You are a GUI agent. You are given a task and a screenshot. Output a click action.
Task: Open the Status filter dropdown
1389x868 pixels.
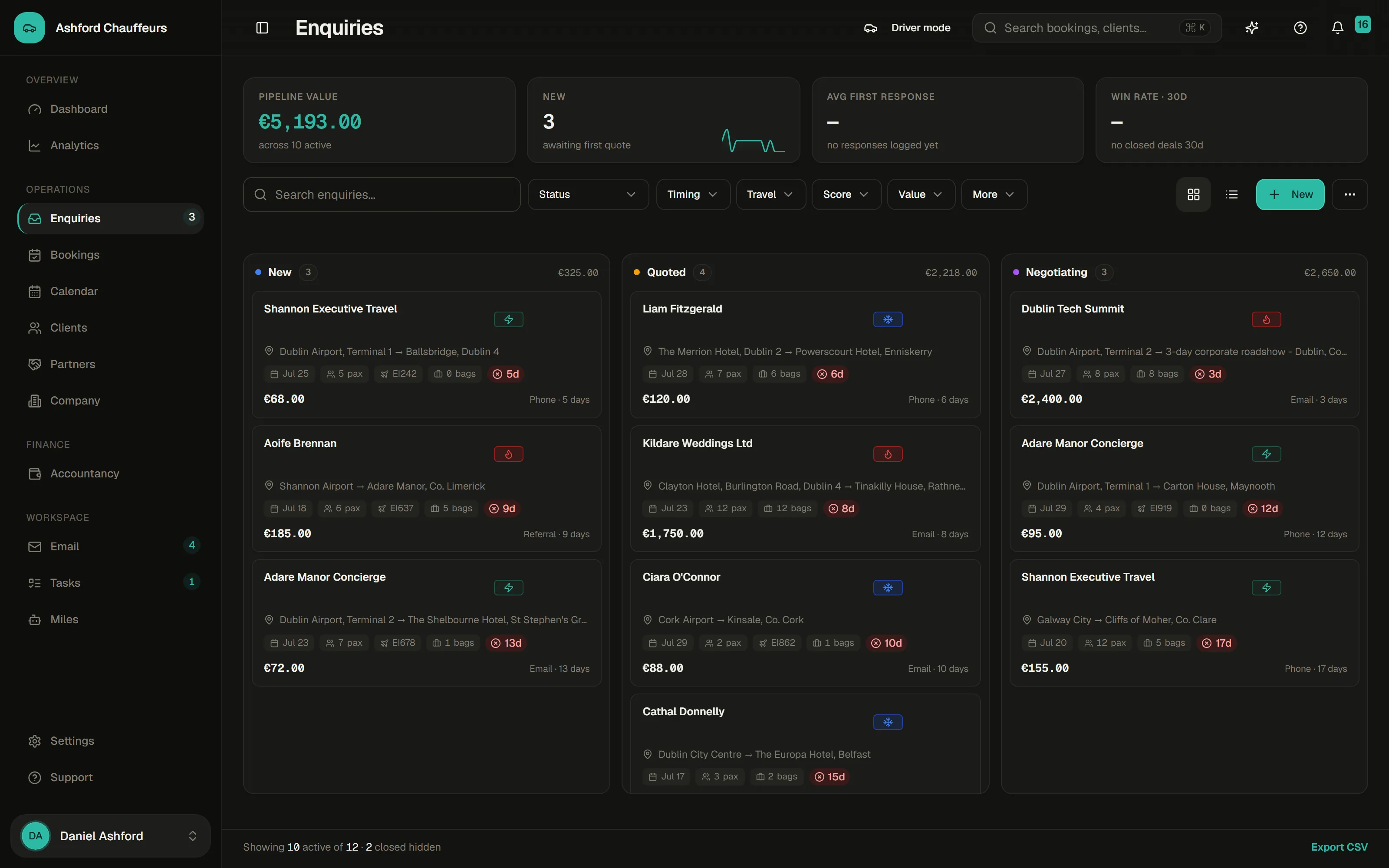pyautogui.click(x=588, y=194)
